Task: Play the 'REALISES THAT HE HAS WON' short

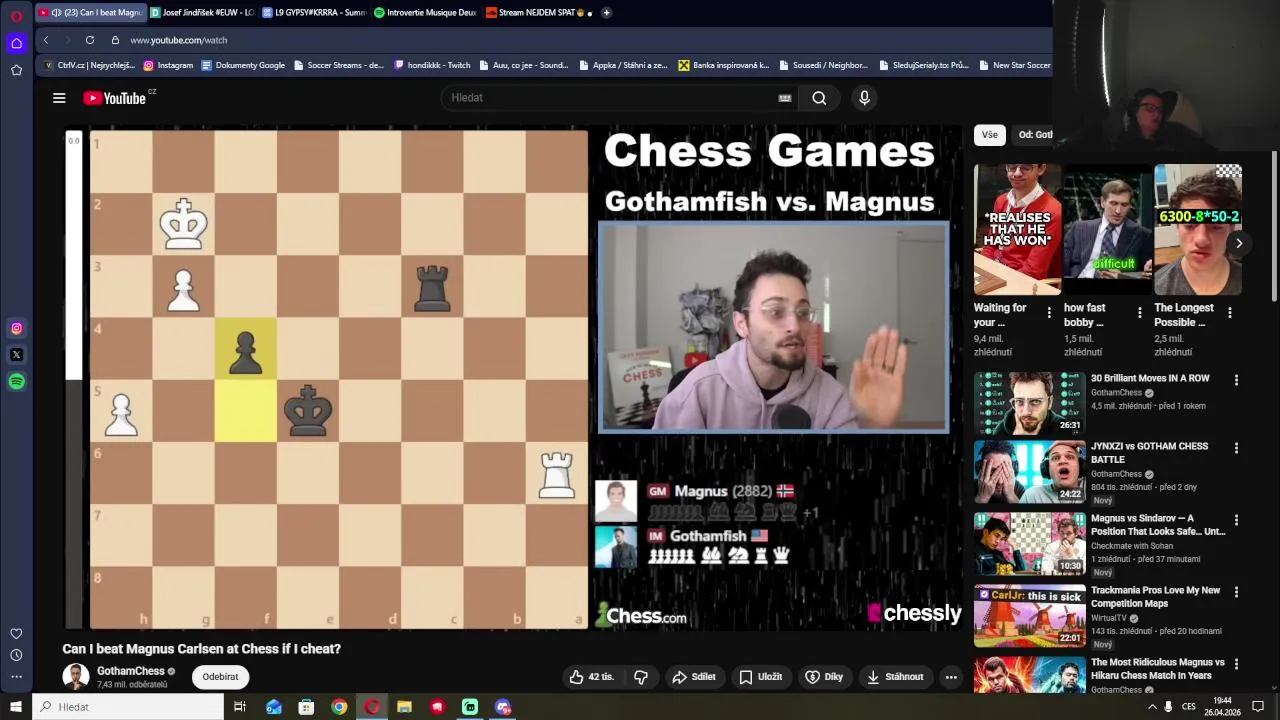Action: 1017,229
